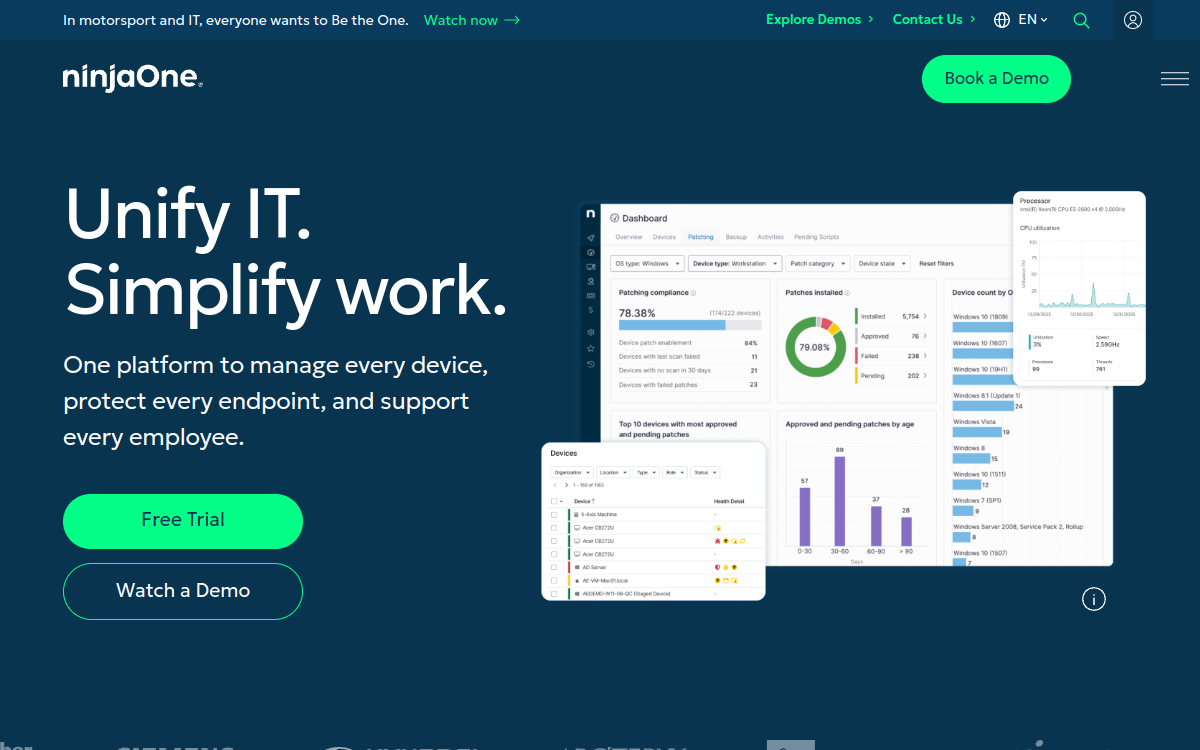Click the Book a Demo button
The height and width of the screenshot is (750, 1200).
tap(996, 79)
